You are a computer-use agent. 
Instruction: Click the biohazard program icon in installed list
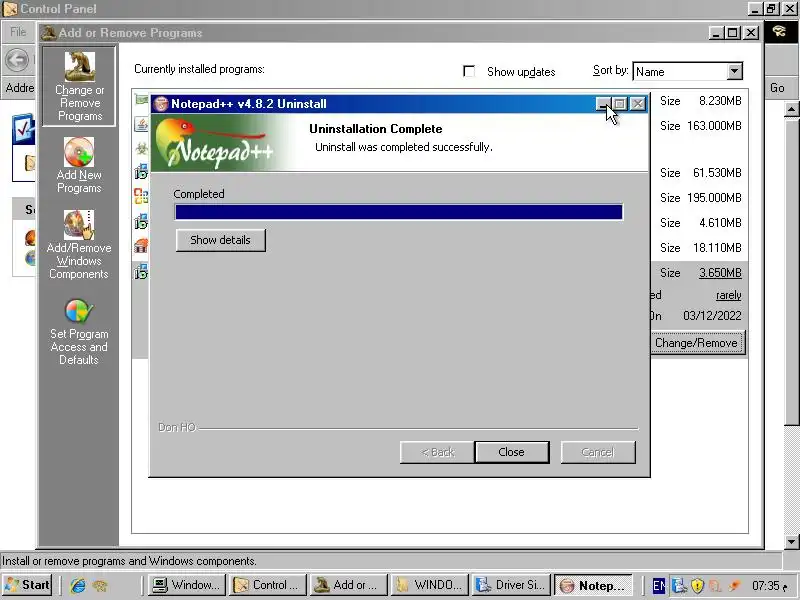coord(141,148)
